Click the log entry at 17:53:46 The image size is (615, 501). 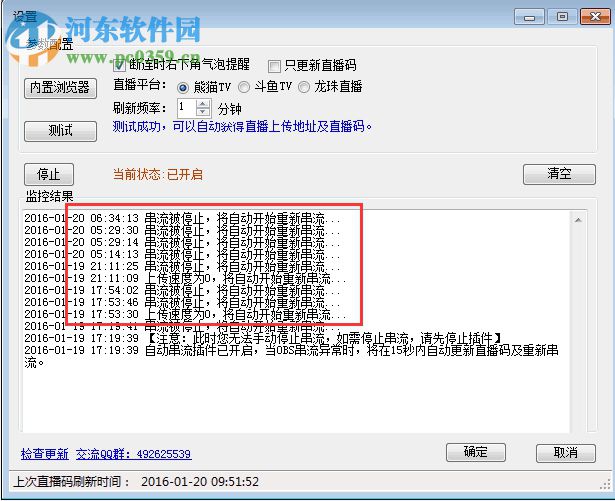182,303
